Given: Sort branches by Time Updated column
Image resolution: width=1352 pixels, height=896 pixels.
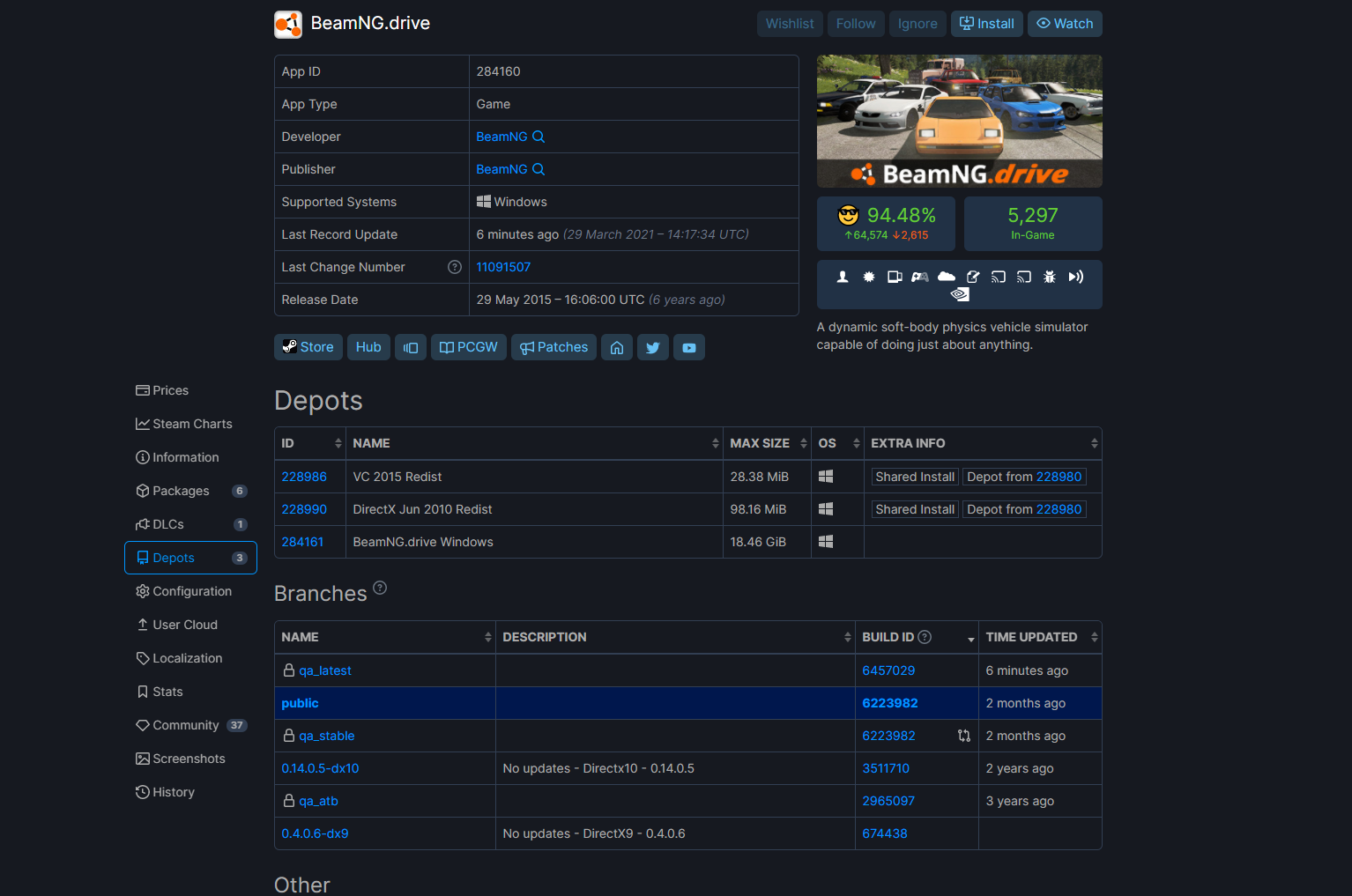Looking at the screenshot, I should point(1040,637).
